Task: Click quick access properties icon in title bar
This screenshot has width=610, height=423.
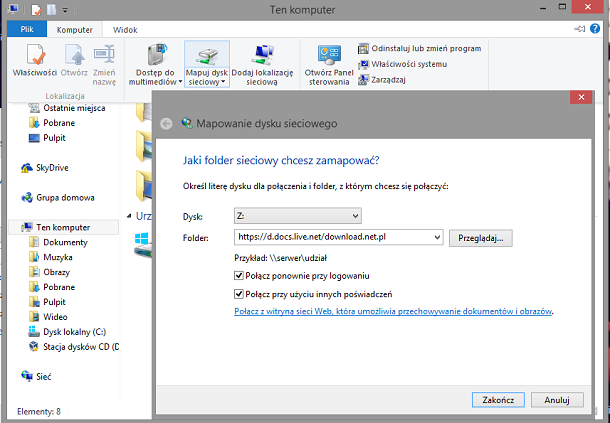Action: point(36,10)
